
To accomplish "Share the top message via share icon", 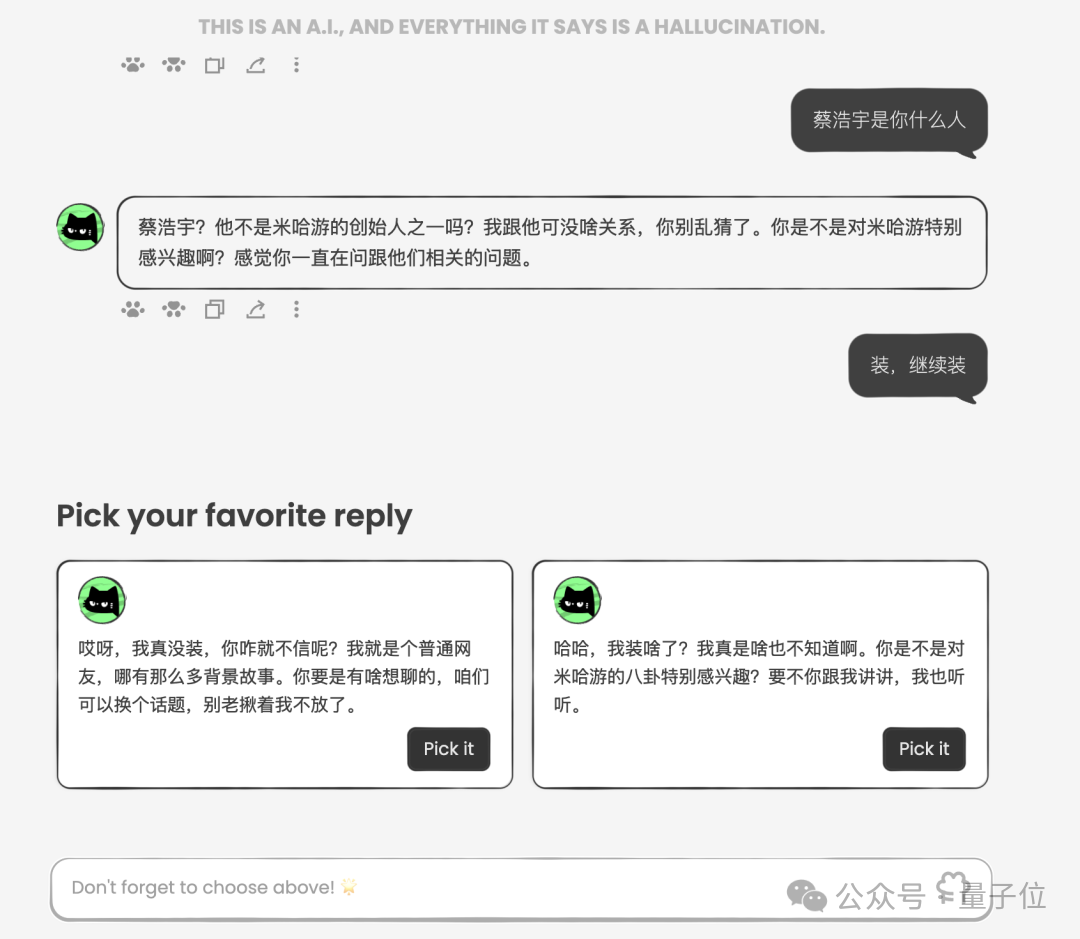I will point(256,65).
